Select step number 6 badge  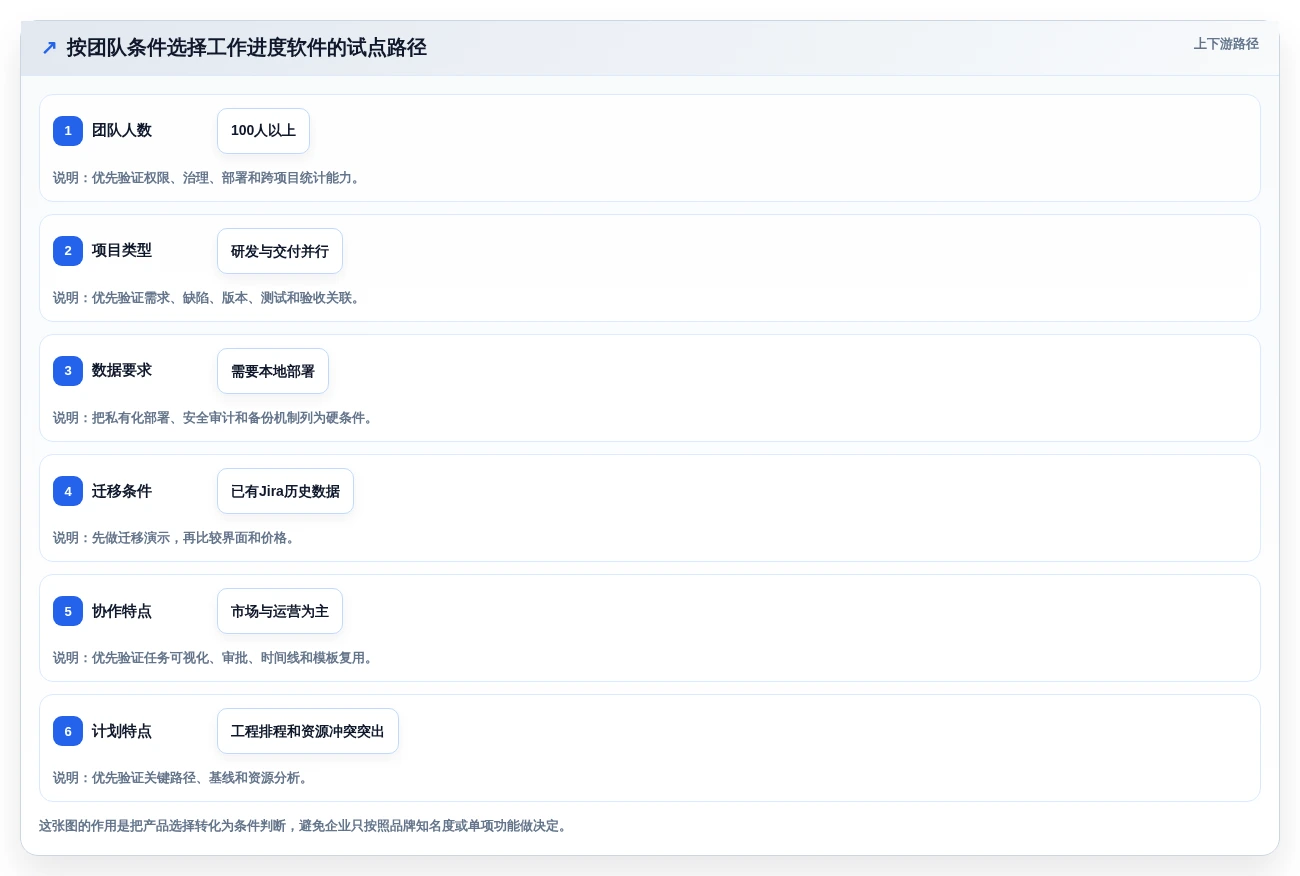pos(68,731)
